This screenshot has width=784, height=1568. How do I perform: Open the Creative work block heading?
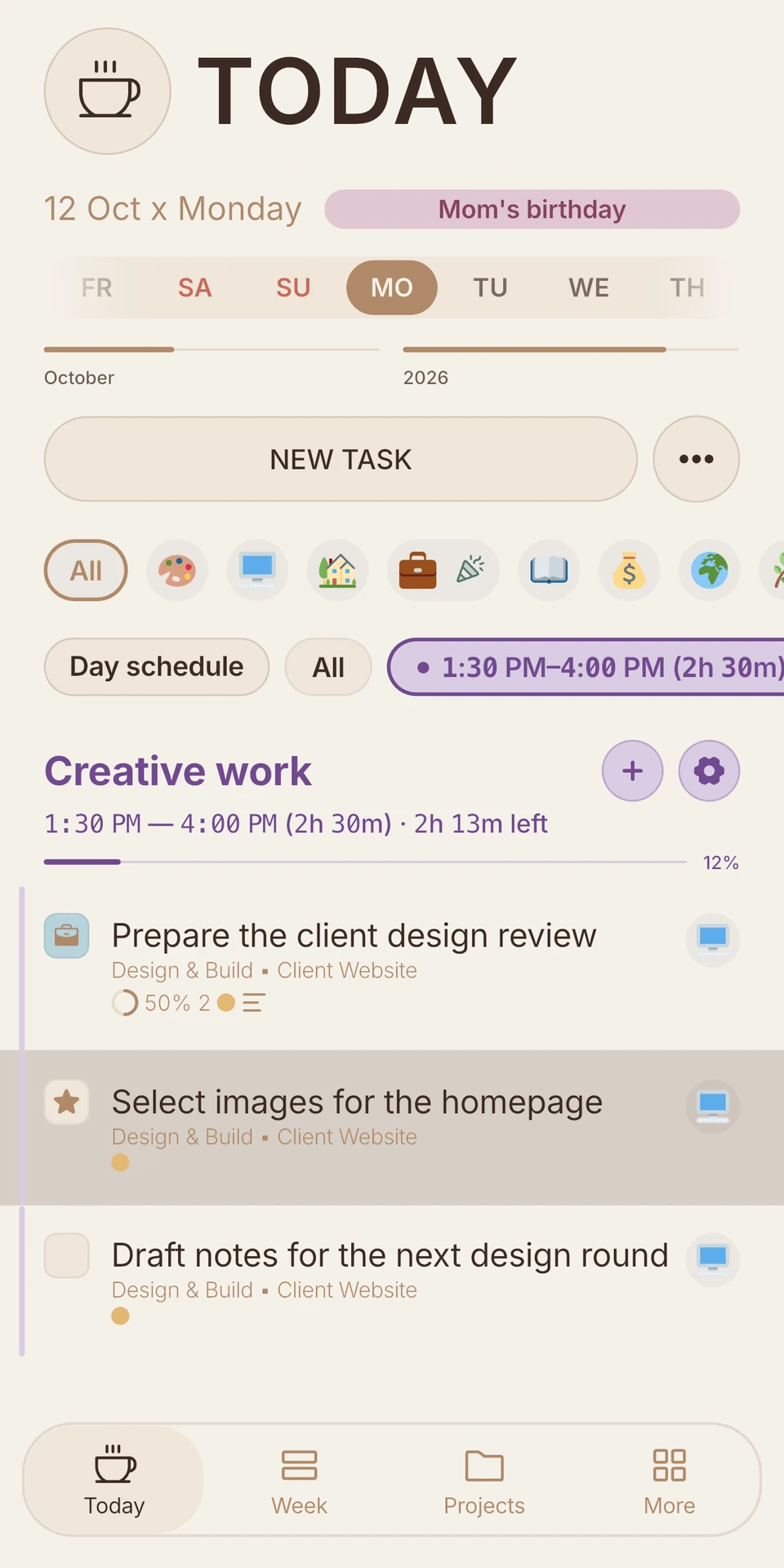178,771
